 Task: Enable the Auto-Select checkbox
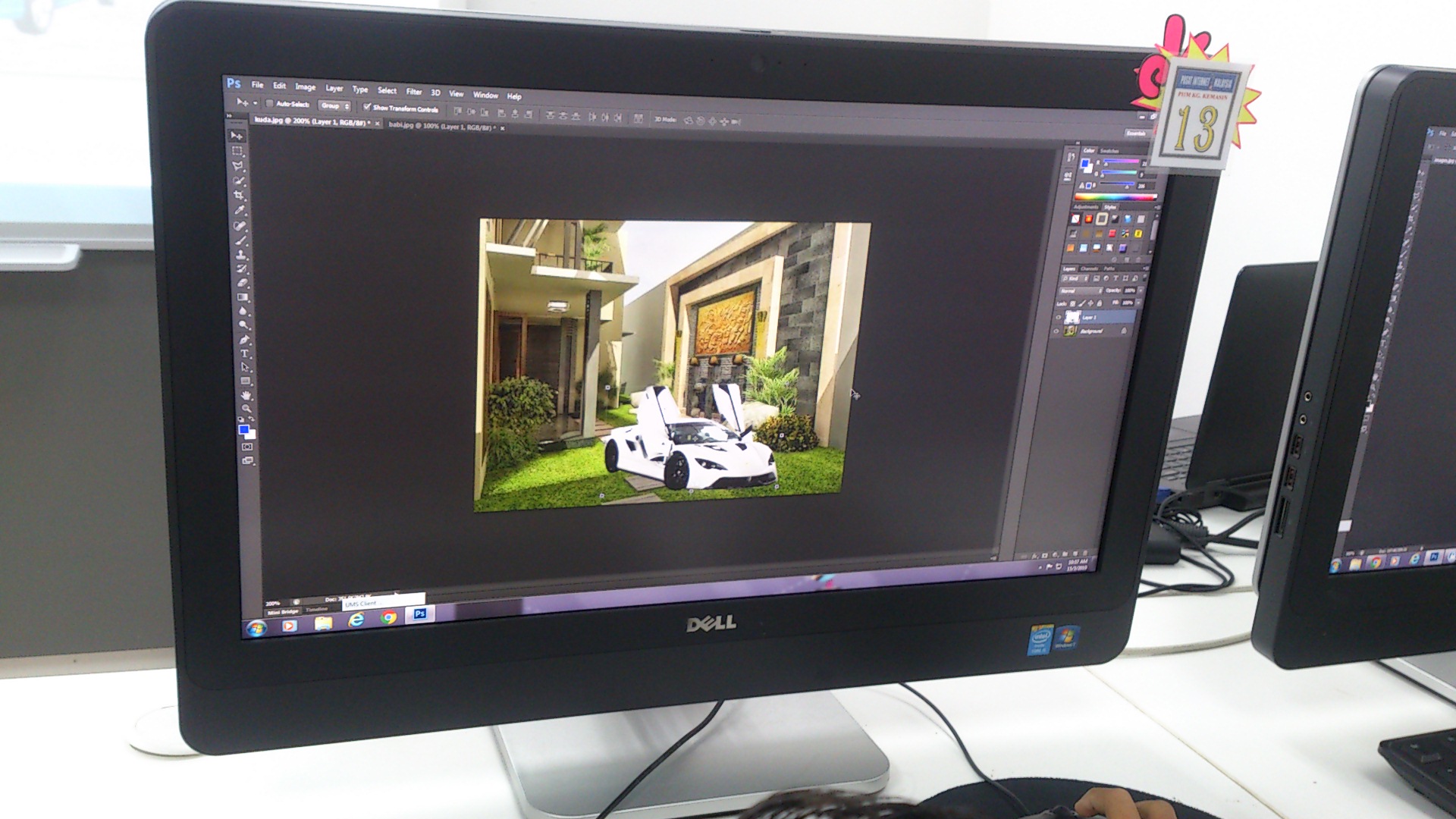click(269, 103)
